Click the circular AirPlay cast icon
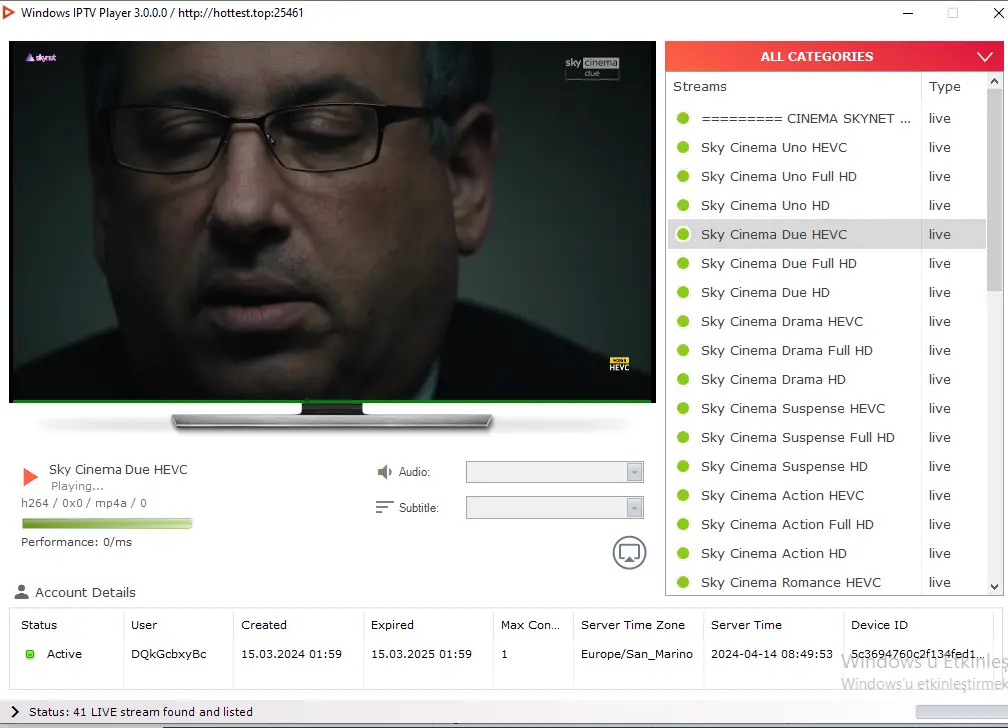 coord(629,552)
